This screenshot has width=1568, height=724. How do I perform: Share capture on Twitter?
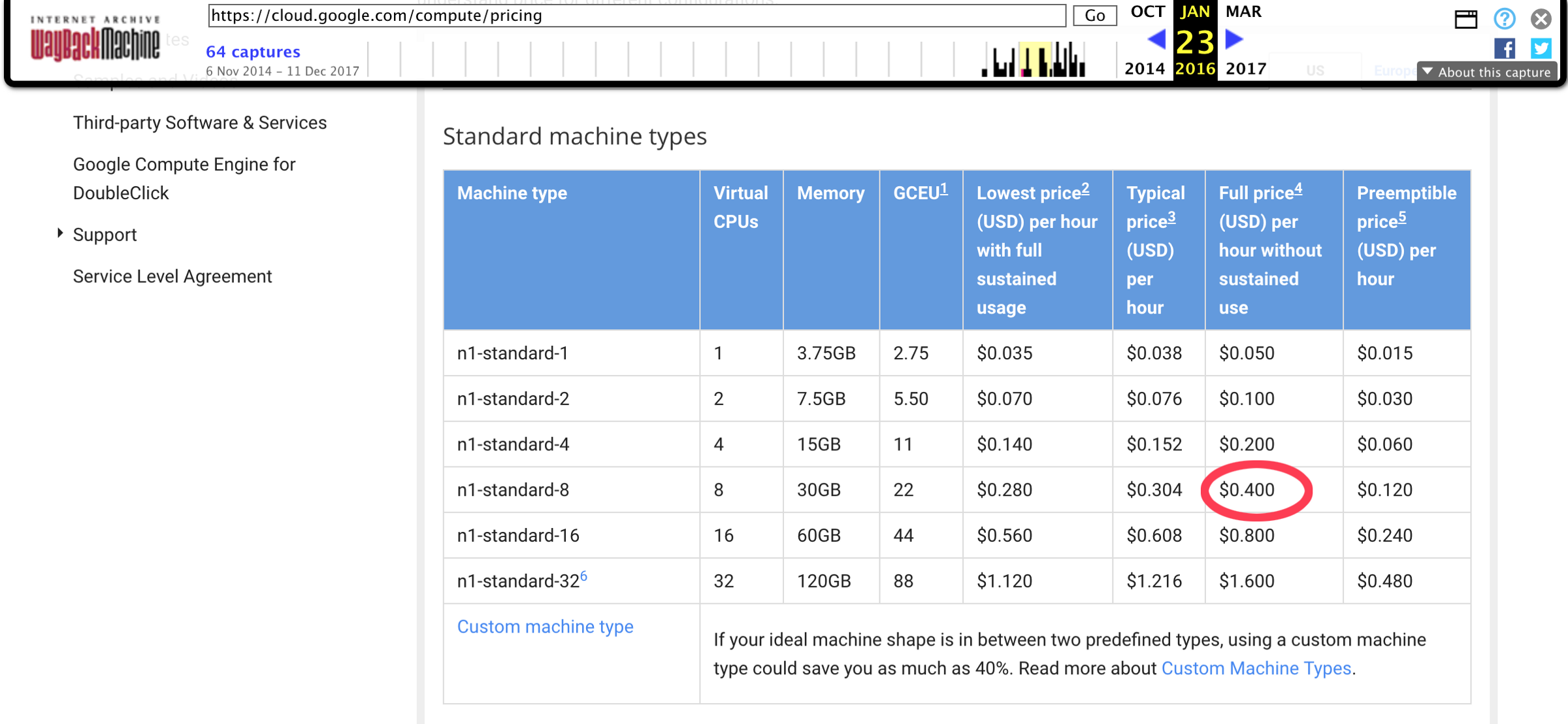1541,49
